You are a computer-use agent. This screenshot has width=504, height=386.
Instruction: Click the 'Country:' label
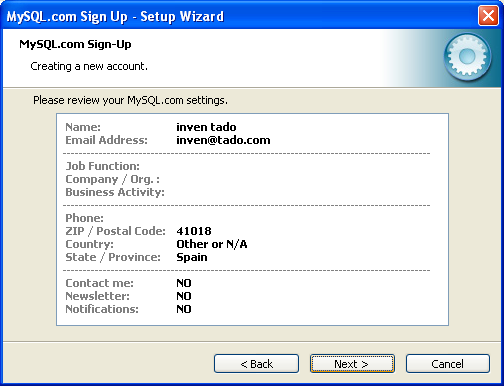tap(90, 244)
